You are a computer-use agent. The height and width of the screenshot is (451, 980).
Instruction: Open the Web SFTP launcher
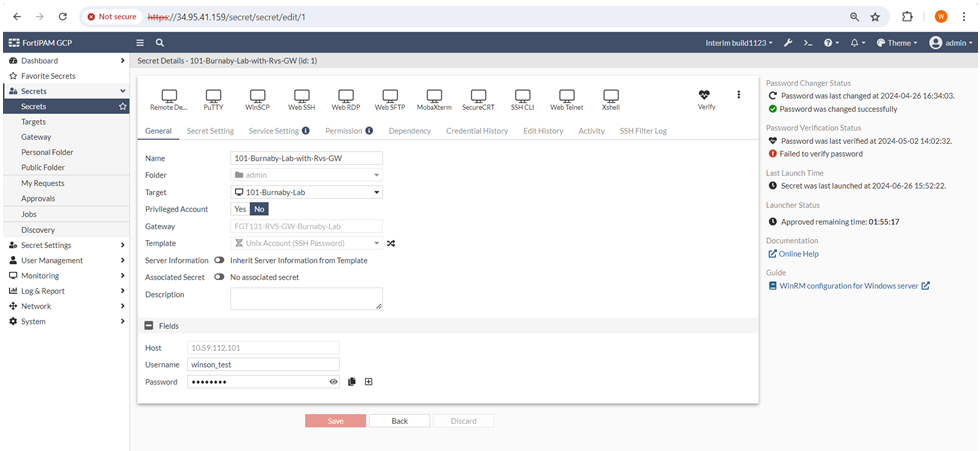390,99
